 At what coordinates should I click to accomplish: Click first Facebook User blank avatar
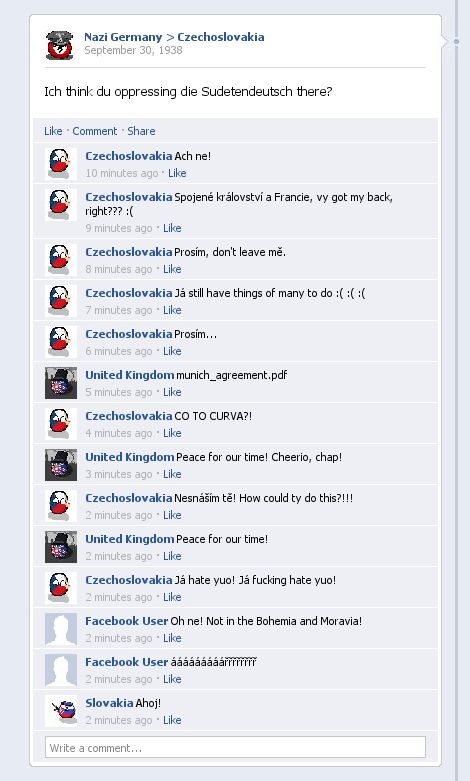click(61, 629)
